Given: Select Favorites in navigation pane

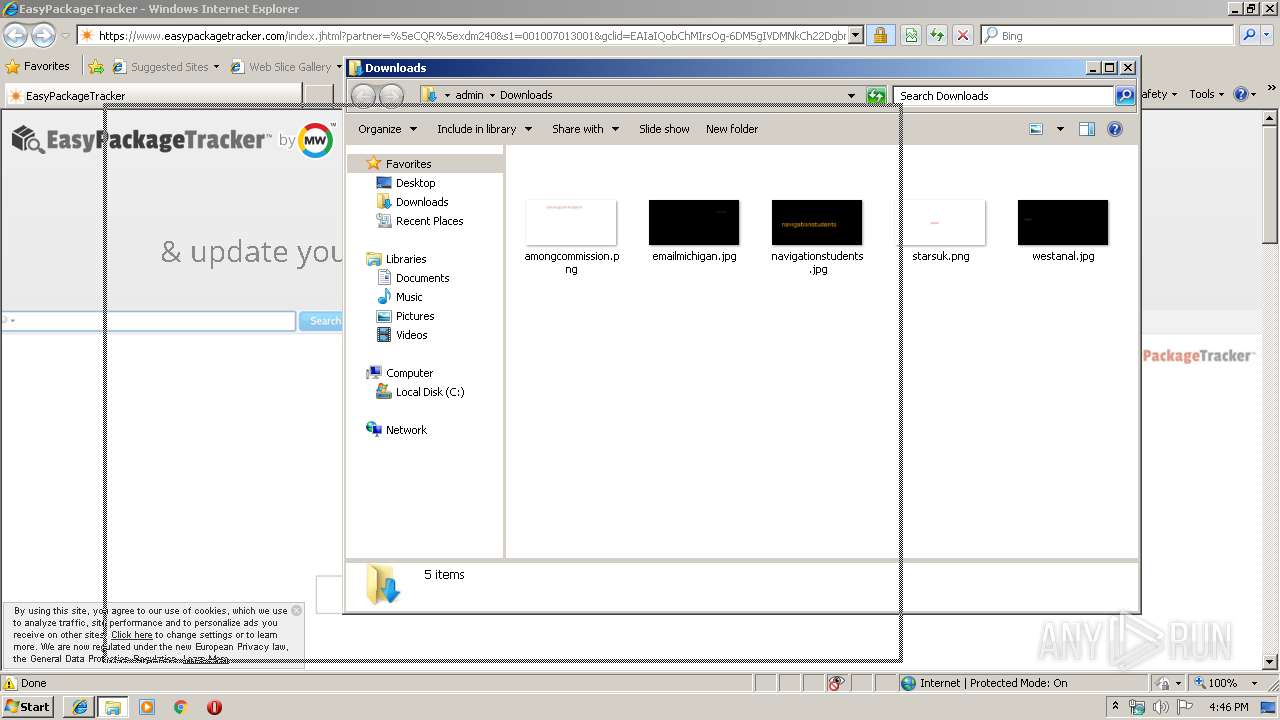Looking at the screenshot, I should pyautogui.click(x=408, y=164).
